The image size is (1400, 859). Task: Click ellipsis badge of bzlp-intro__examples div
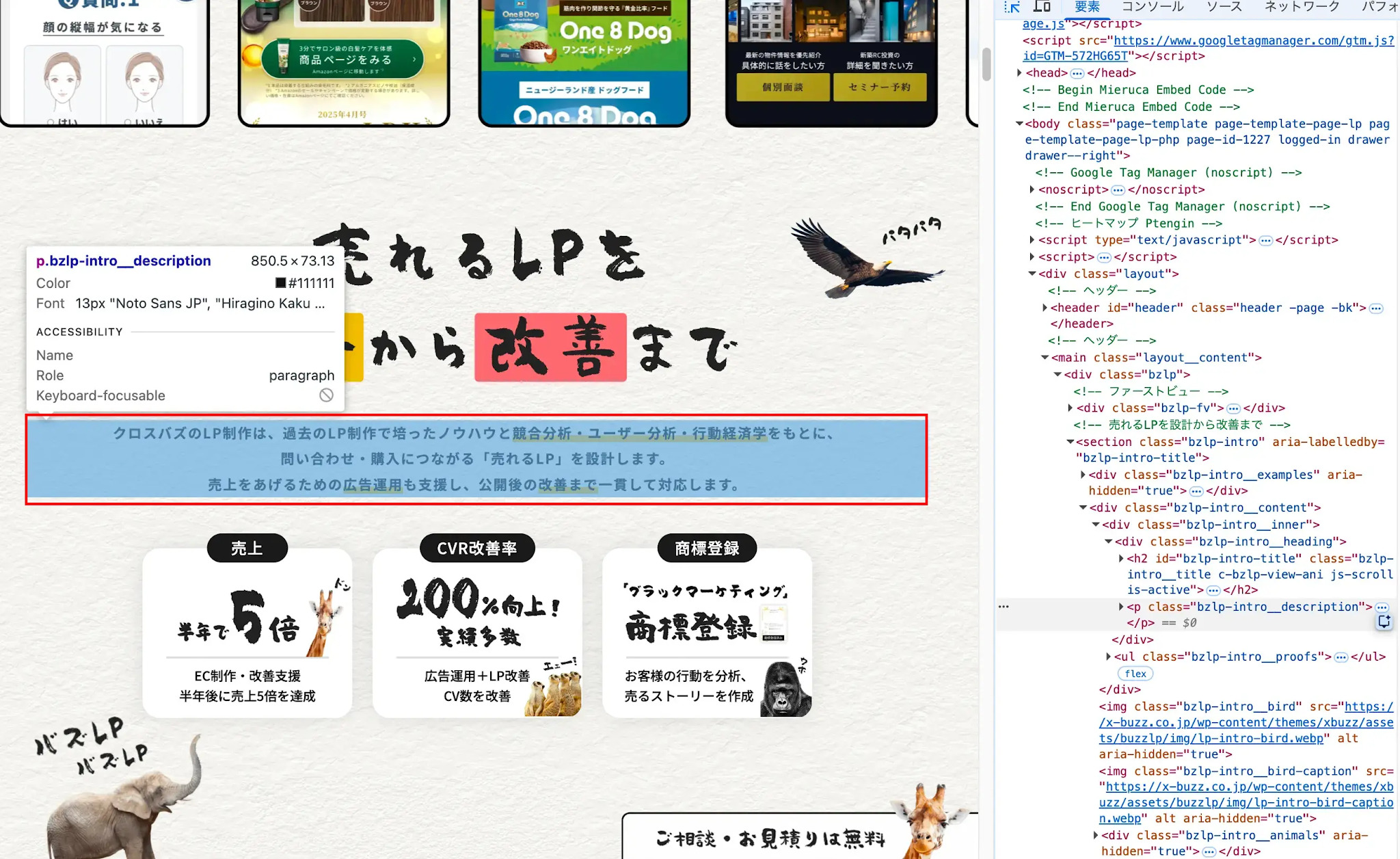[1196, 491]
